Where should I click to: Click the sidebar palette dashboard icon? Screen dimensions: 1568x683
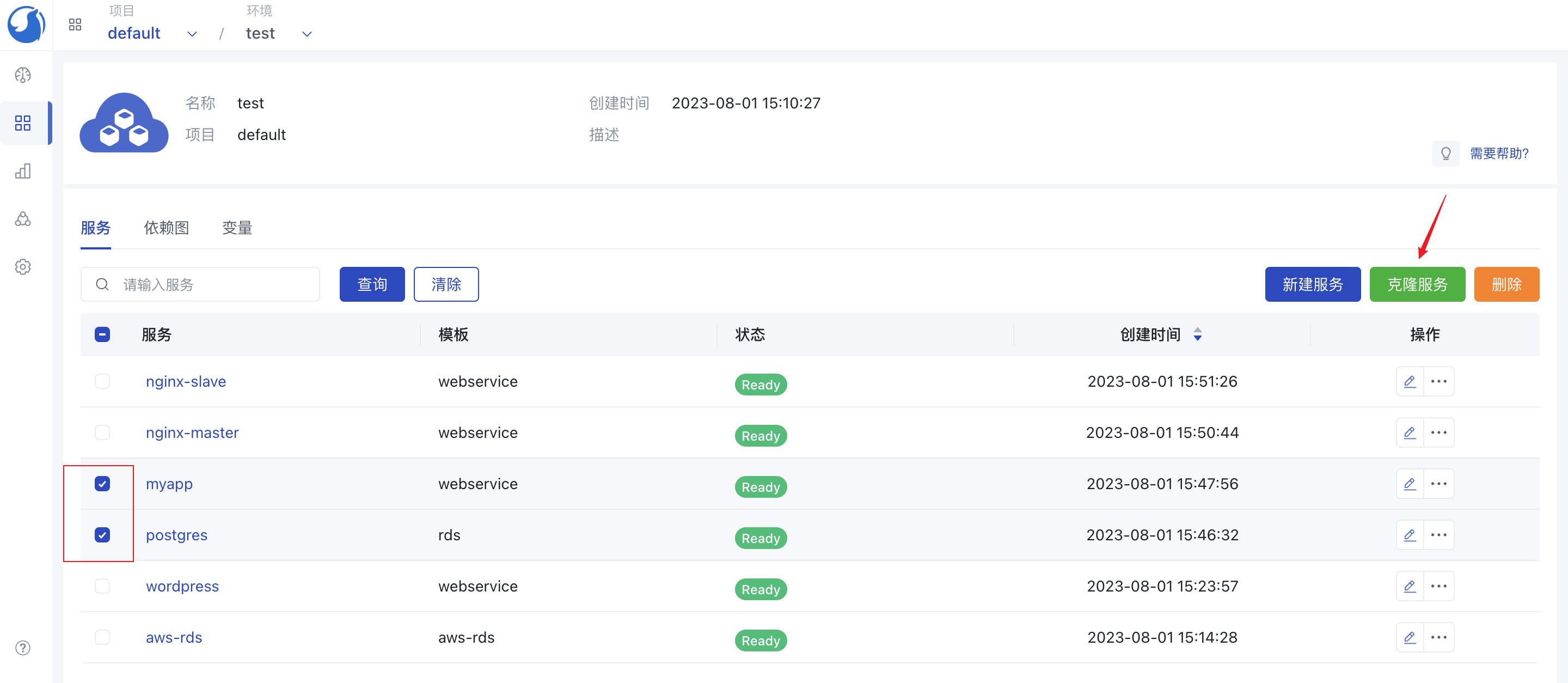(x=23, y=75)
